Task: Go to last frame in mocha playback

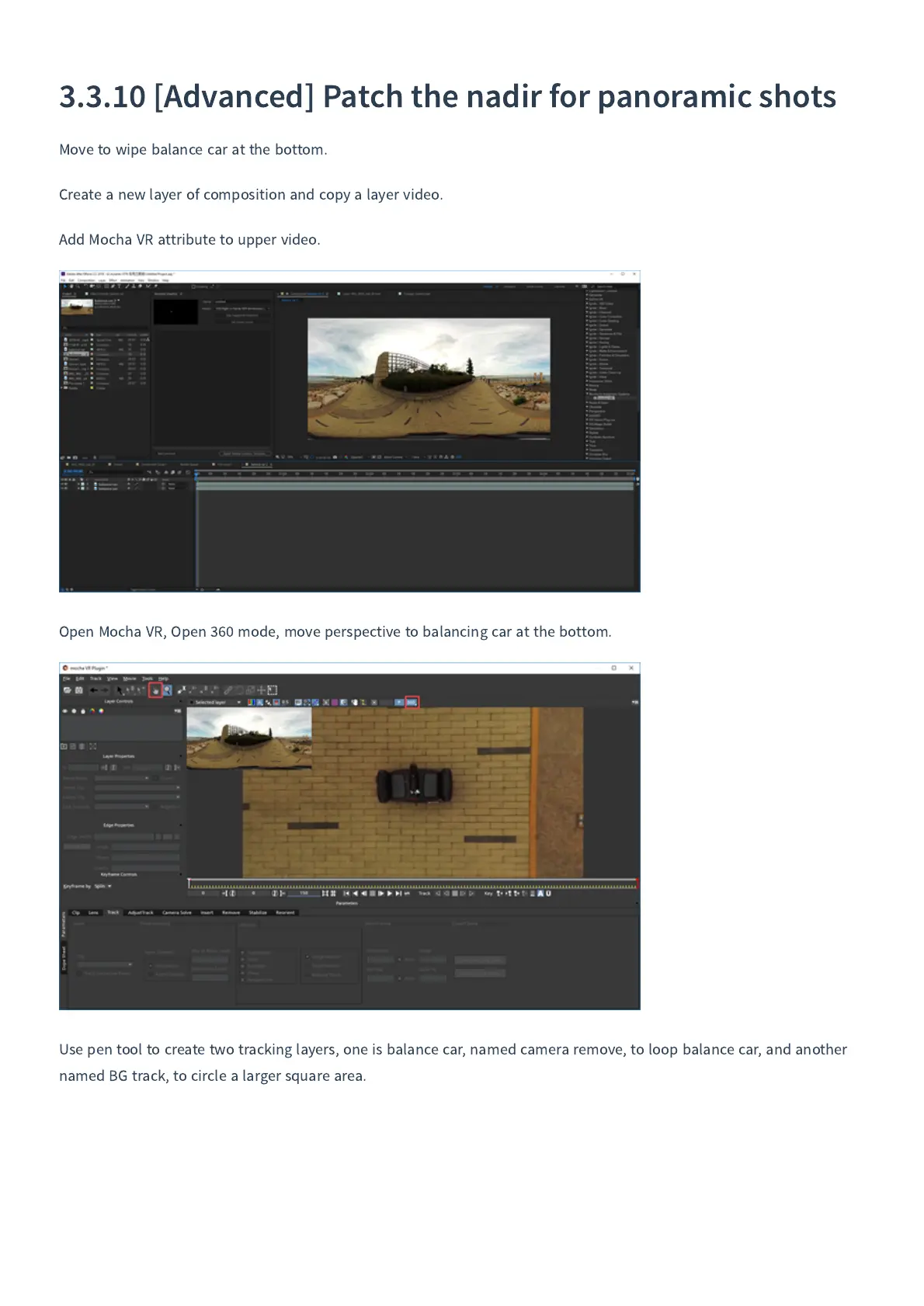Action: point(398,894)
